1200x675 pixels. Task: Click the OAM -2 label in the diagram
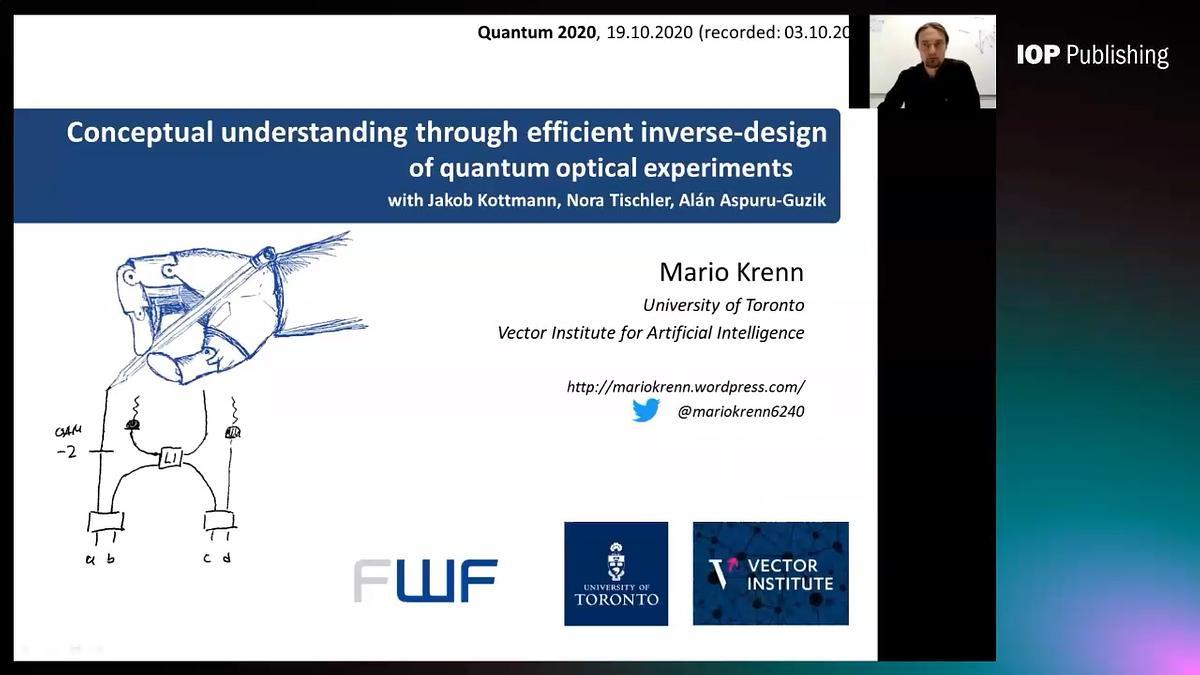click(68, 443)
